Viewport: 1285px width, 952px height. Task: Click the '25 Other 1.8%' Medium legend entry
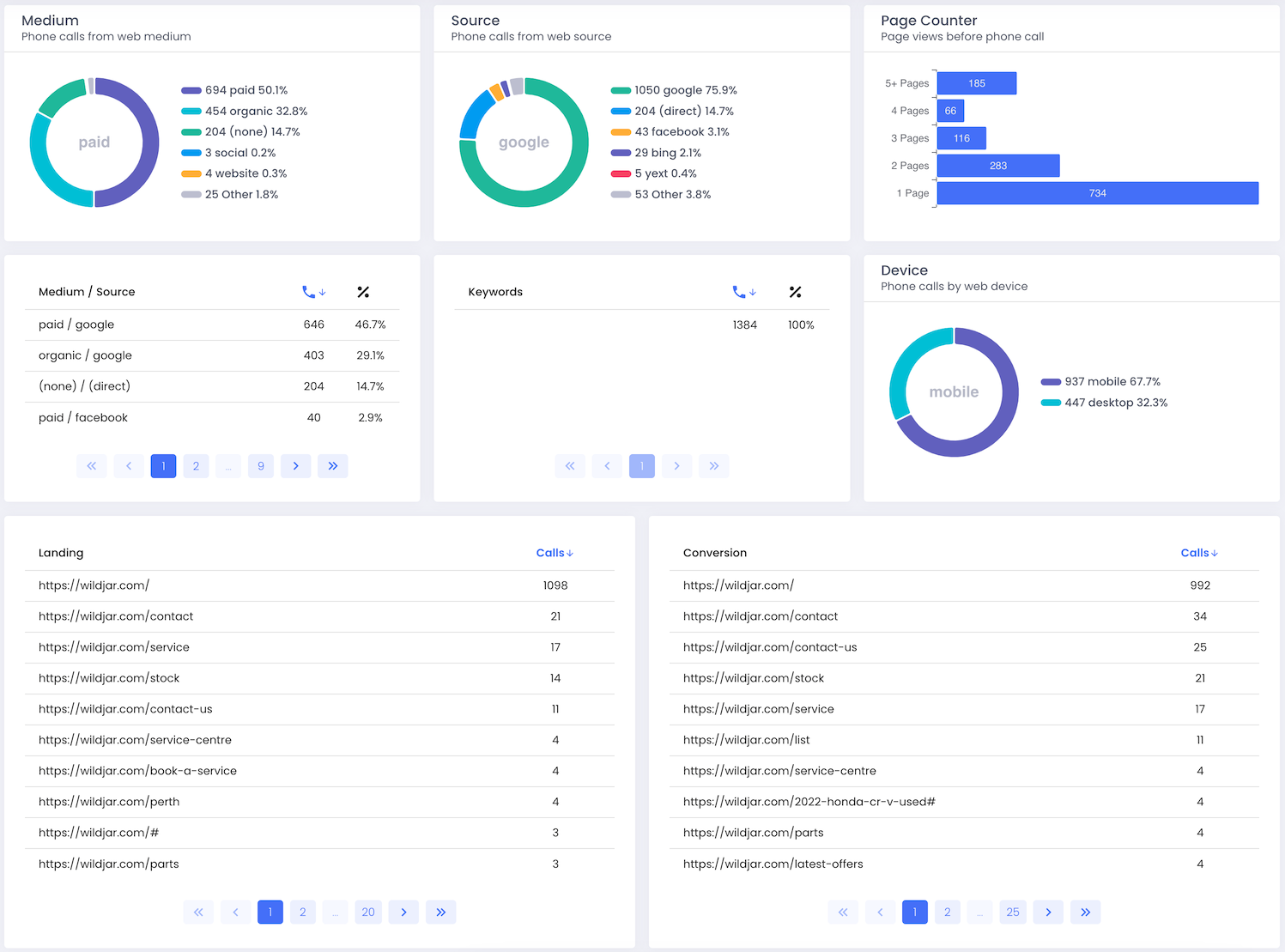pyautogui.click(x=230, y=194)
